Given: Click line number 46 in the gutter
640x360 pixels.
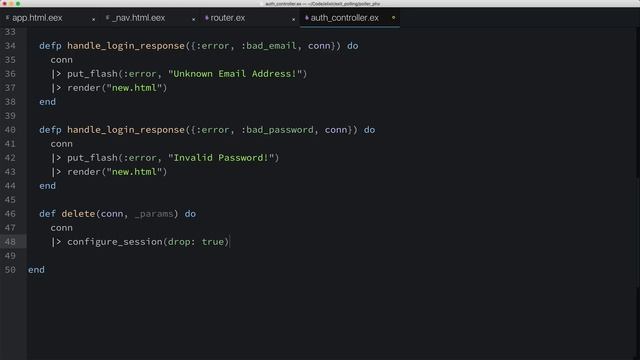Looking at the screenshot, I should 10,214.
